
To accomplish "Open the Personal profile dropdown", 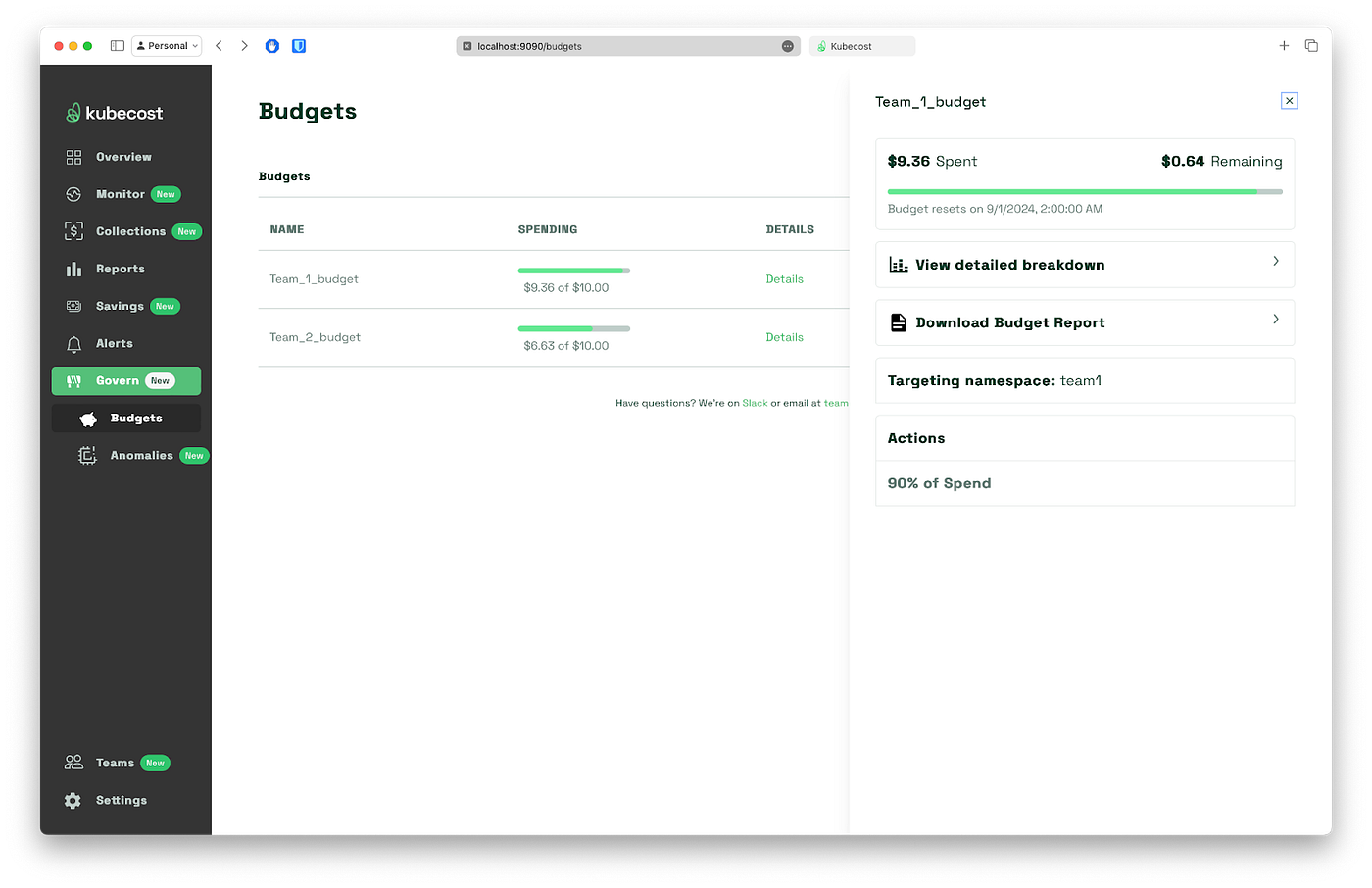I will pyautogui.click(x=167, y=46).
